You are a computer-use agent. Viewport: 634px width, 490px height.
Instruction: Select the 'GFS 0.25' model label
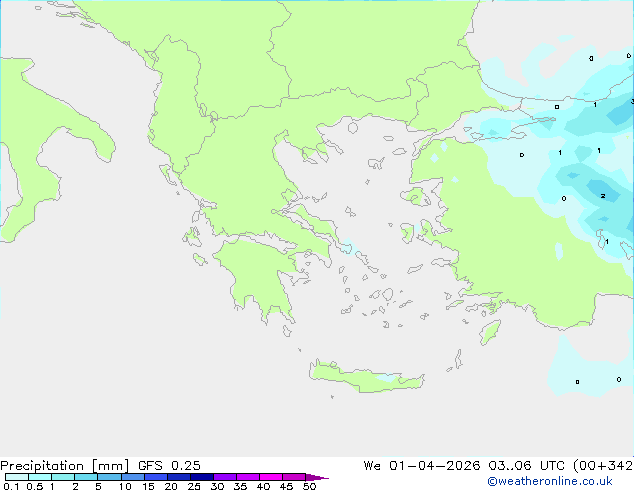point(169,466)
